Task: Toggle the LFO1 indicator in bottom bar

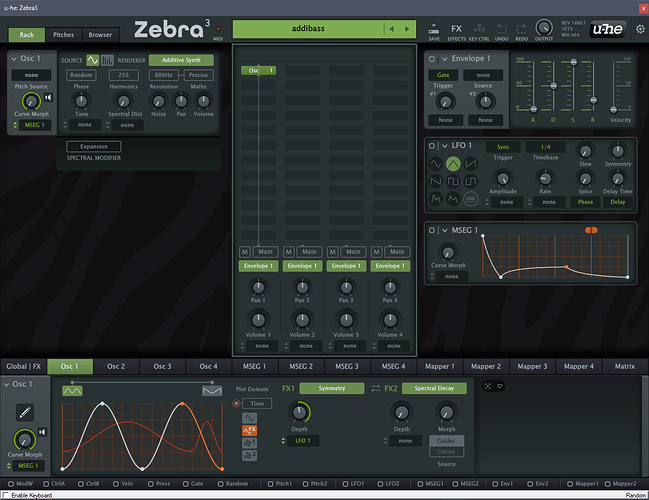Action: pos(345,483)
